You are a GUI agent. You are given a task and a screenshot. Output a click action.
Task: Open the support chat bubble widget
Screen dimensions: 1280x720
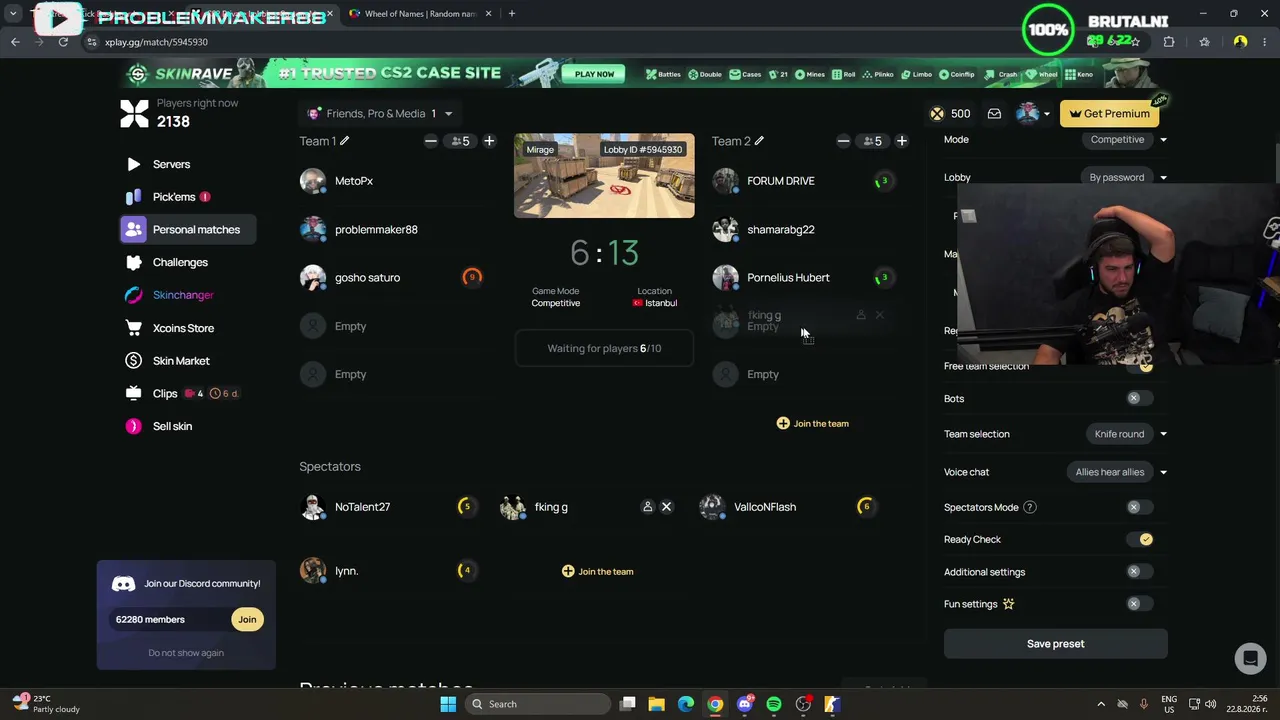point(1249,658)
